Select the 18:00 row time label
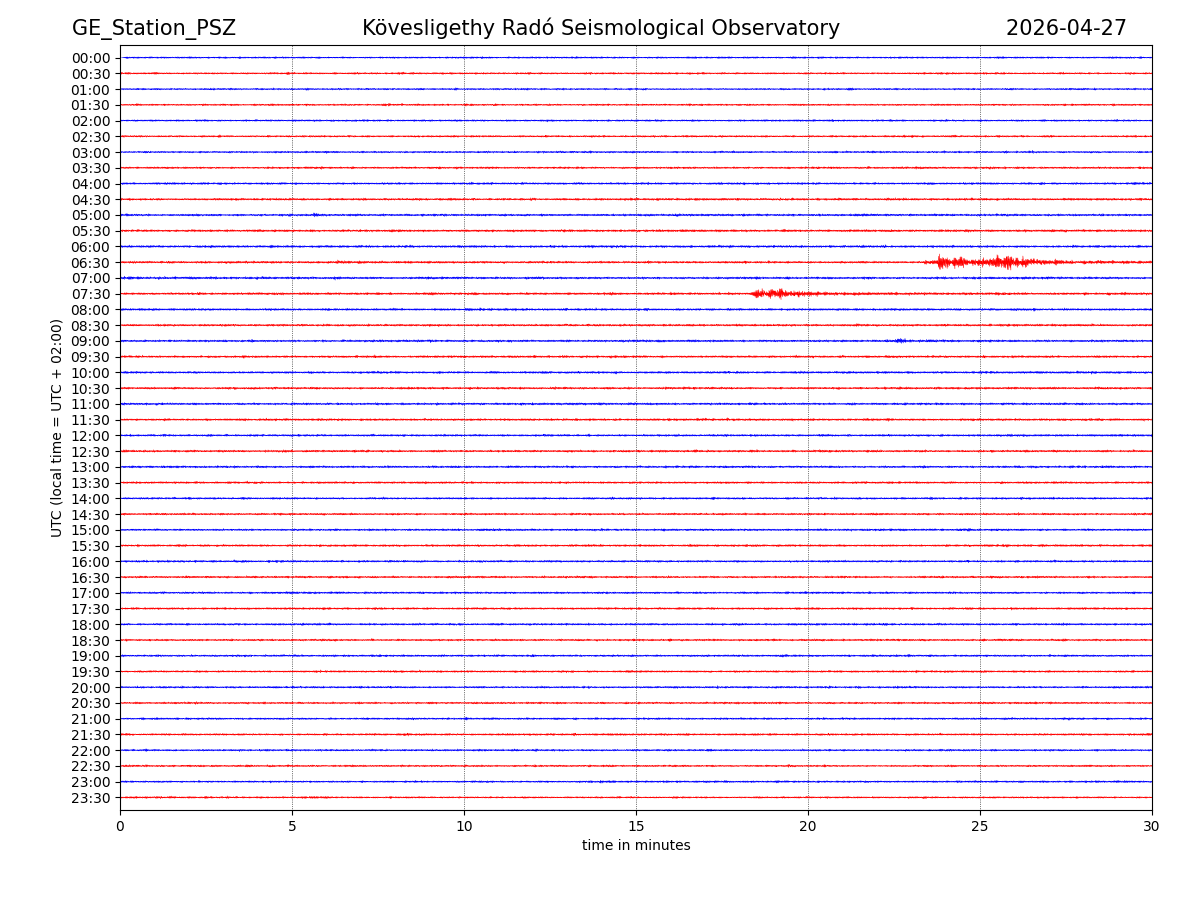Screen dimensions: 1200x900 (x=91, y=625)
